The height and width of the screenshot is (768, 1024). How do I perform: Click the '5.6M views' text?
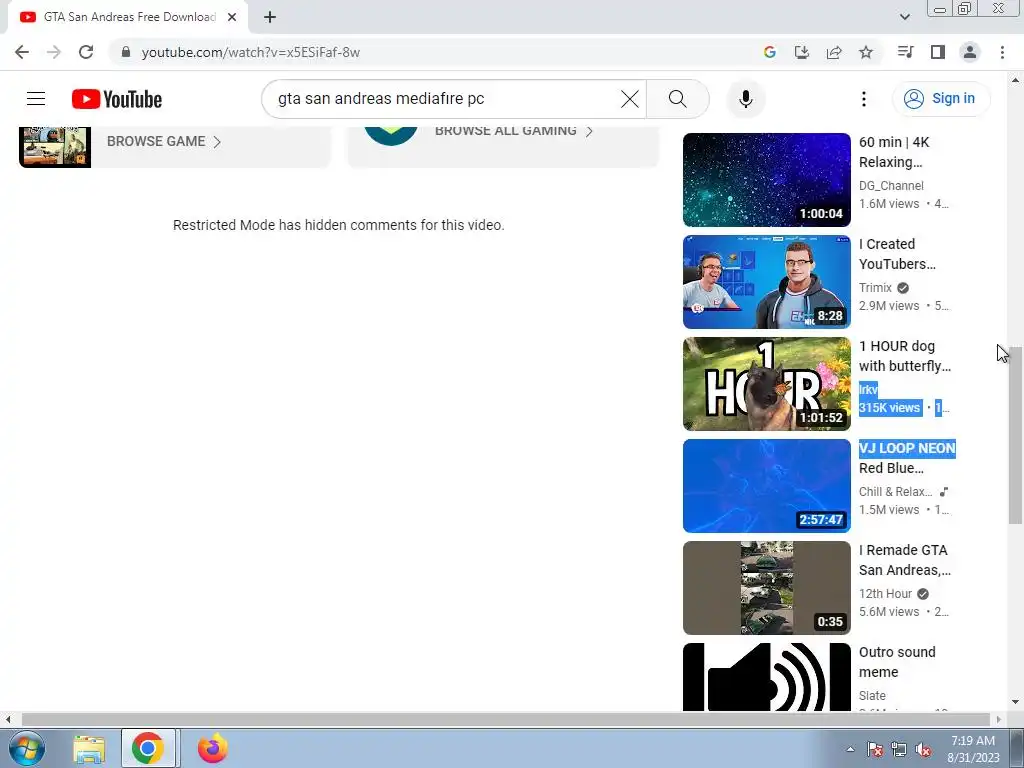(x=889, y=611)
